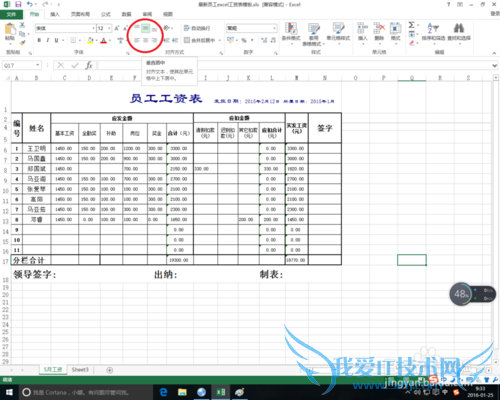Apply percent style with % icon

coord(244,40)
